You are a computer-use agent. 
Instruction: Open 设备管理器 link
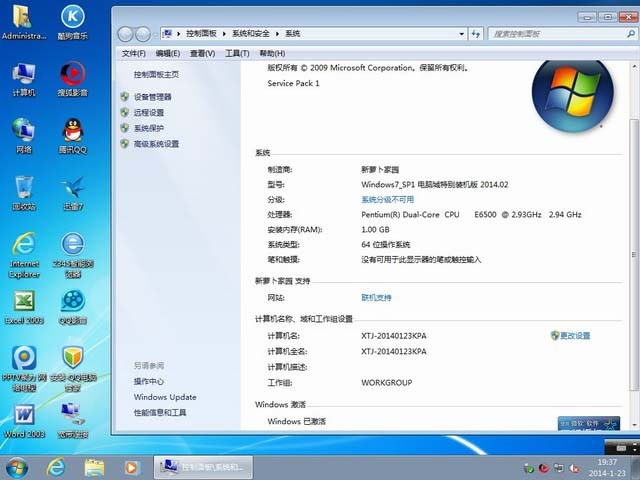pos(152,97)
